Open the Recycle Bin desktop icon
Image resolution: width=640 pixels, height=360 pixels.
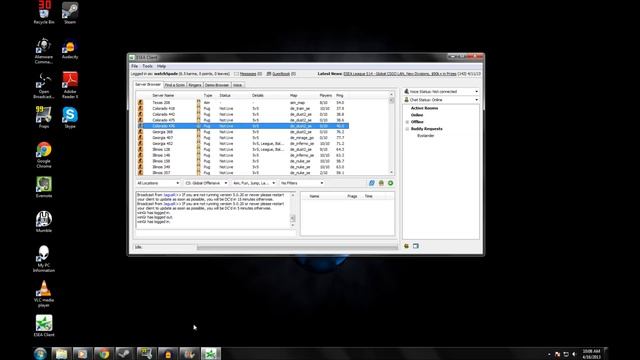pyautogui.click(x=44, y=12)
